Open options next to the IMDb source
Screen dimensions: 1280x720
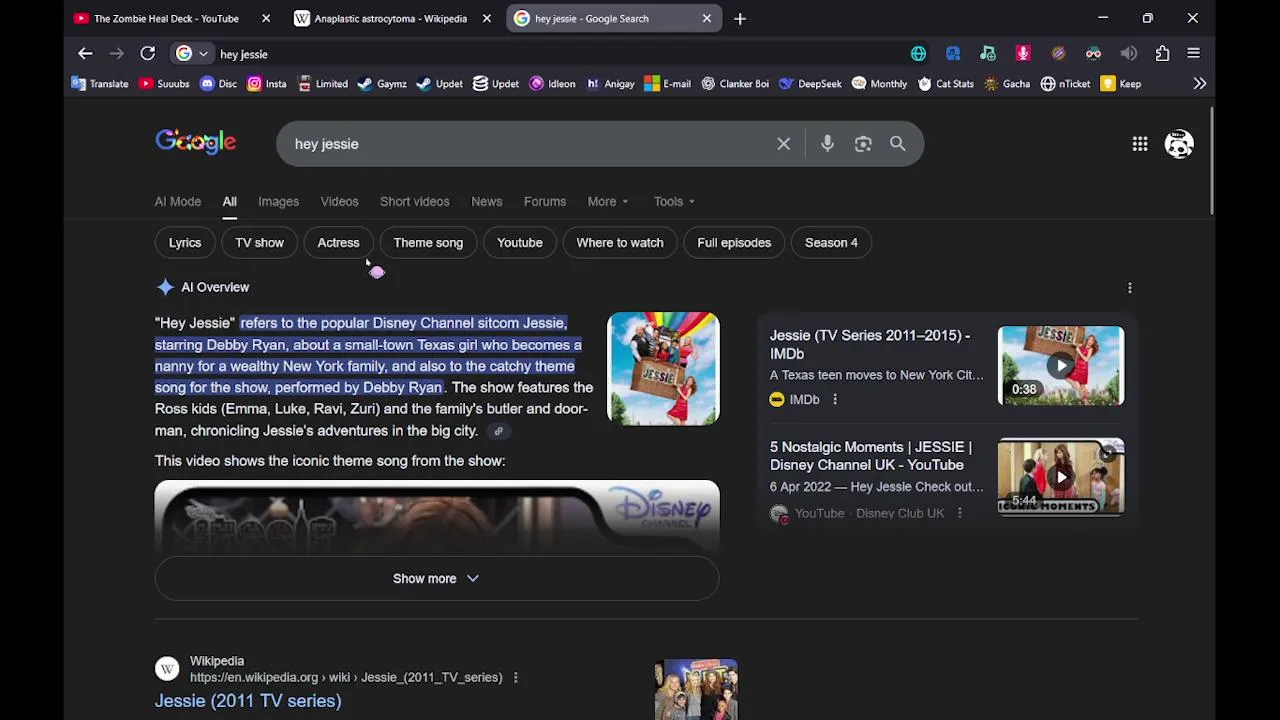tap(835, 400)
